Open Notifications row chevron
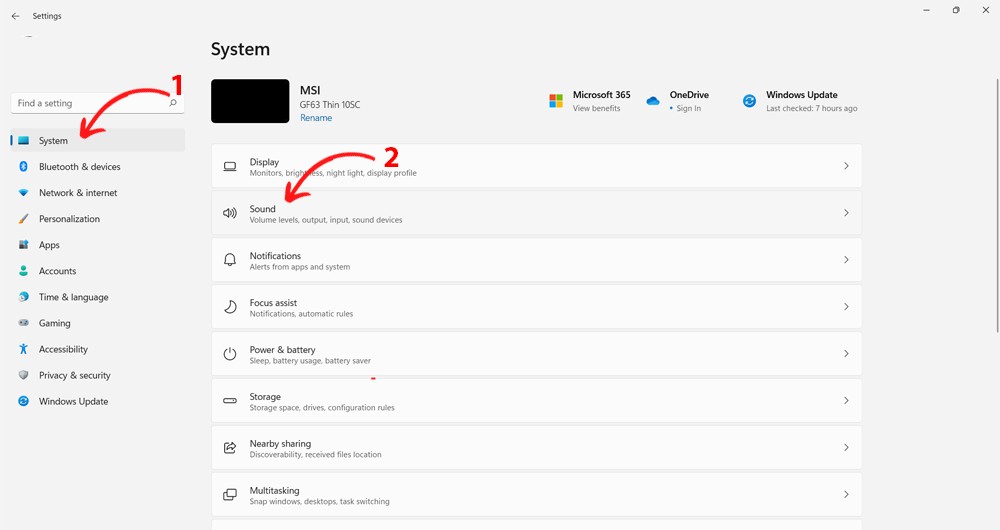 pos(846,260)
